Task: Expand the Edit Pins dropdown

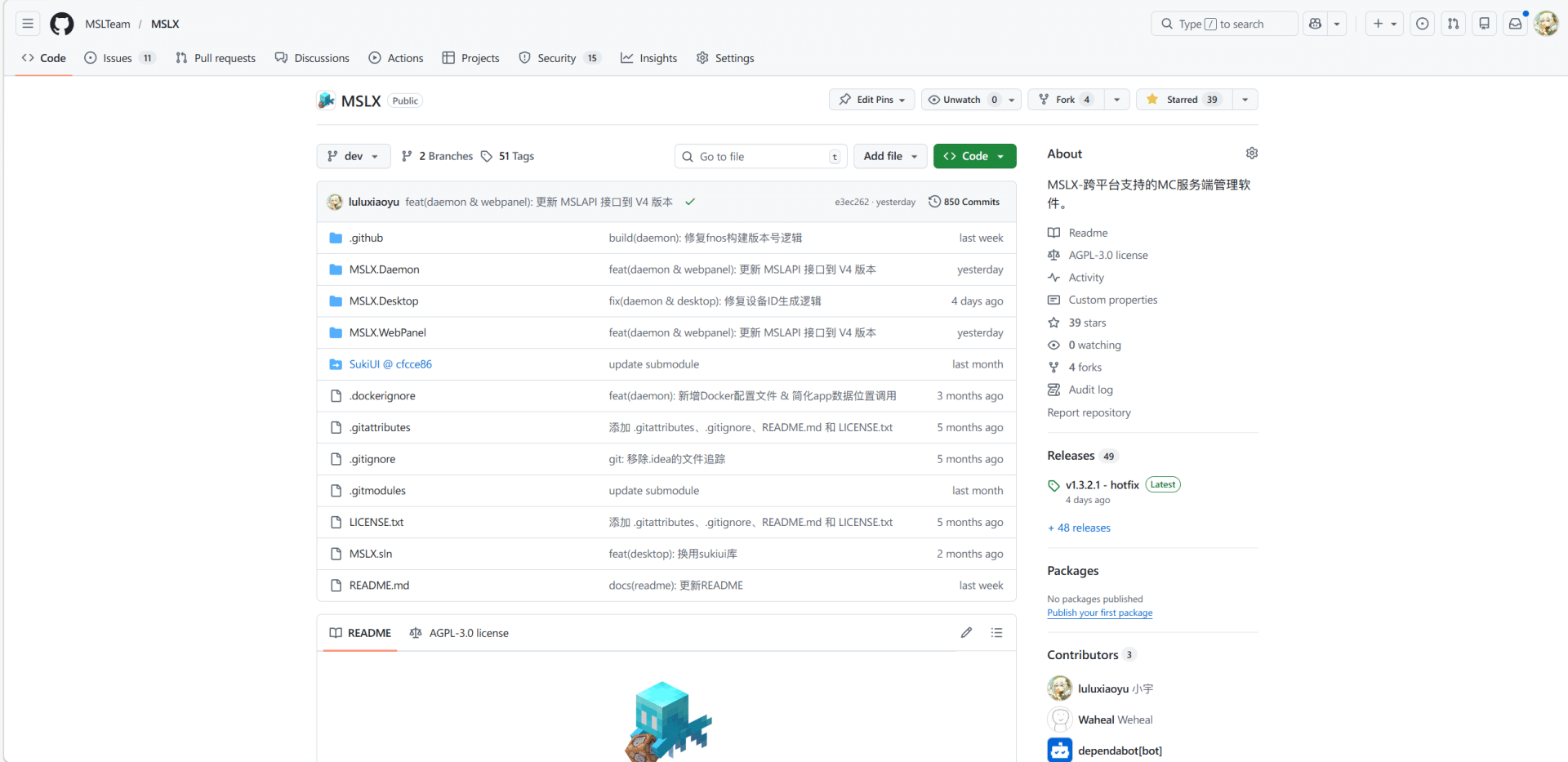Action: [871, 100]
